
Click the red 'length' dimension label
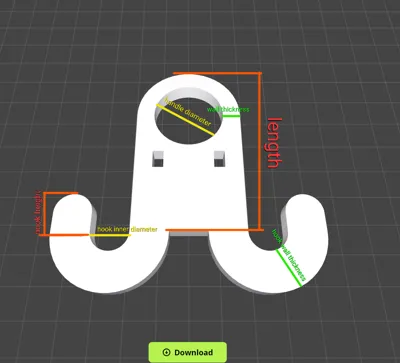pos(275,143)
